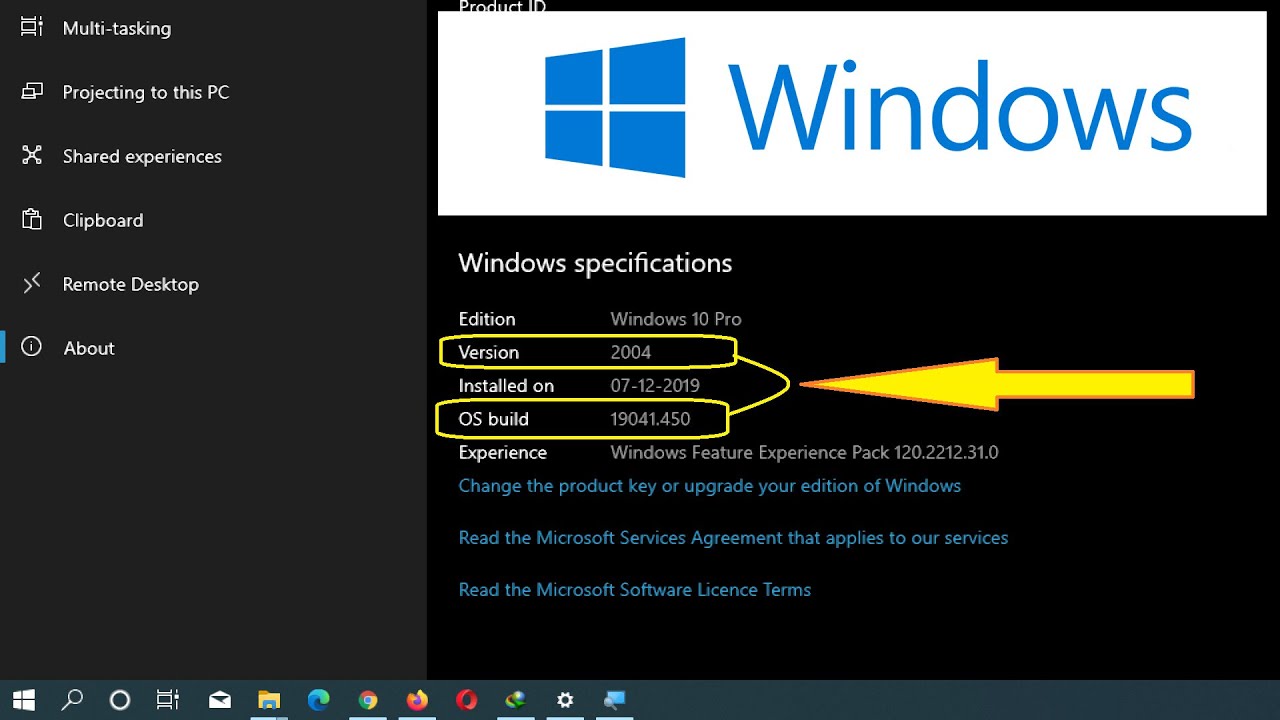The width and height of the screenshot is (1280, 720).
Task: Open Internet Download Manager taskbar icon
Action: click(516, 700)
